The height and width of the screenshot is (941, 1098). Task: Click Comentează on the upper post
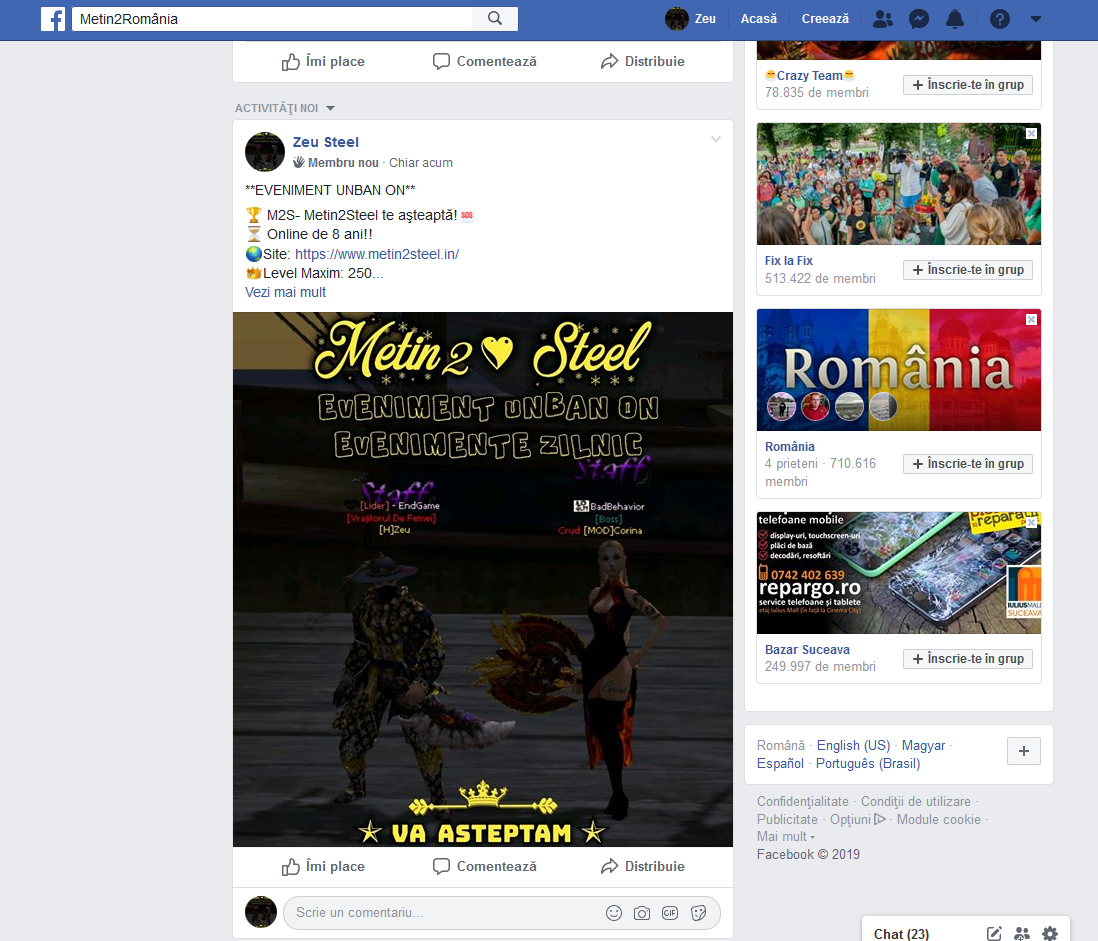[x=485, y=62]
